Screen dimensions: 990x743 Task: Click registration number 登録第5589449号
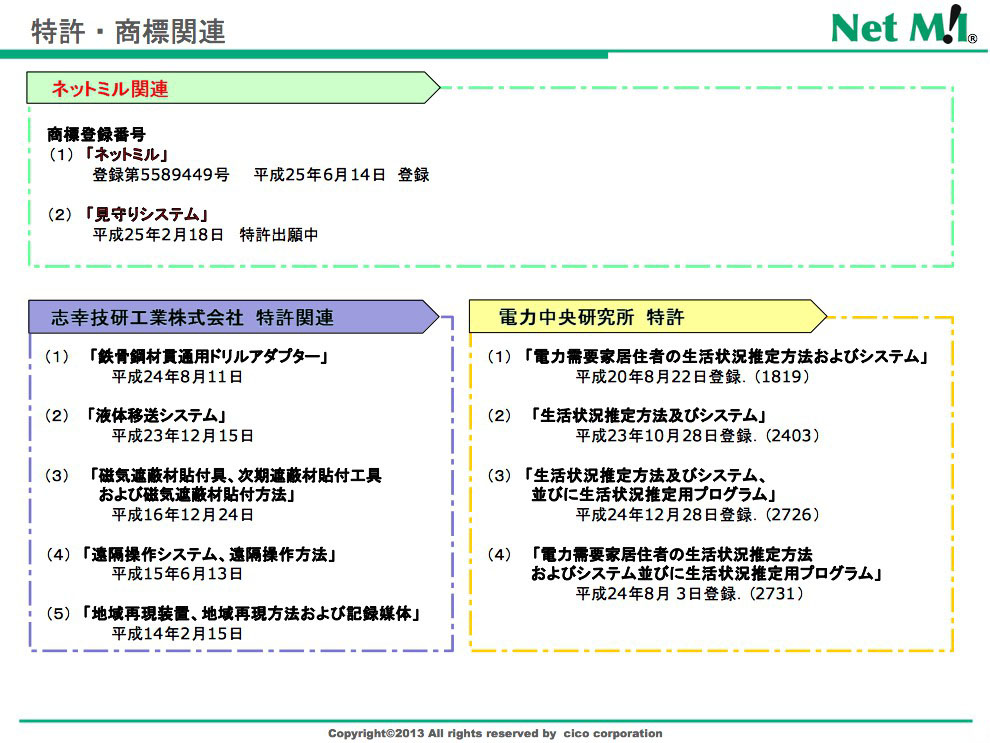point(161,175)
